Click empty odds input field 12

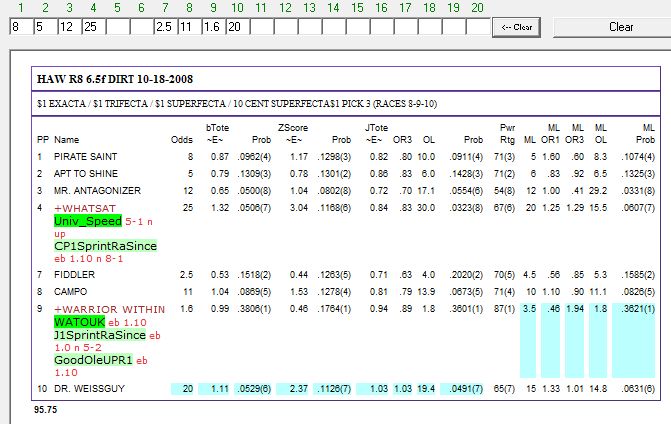click(286, 27)
